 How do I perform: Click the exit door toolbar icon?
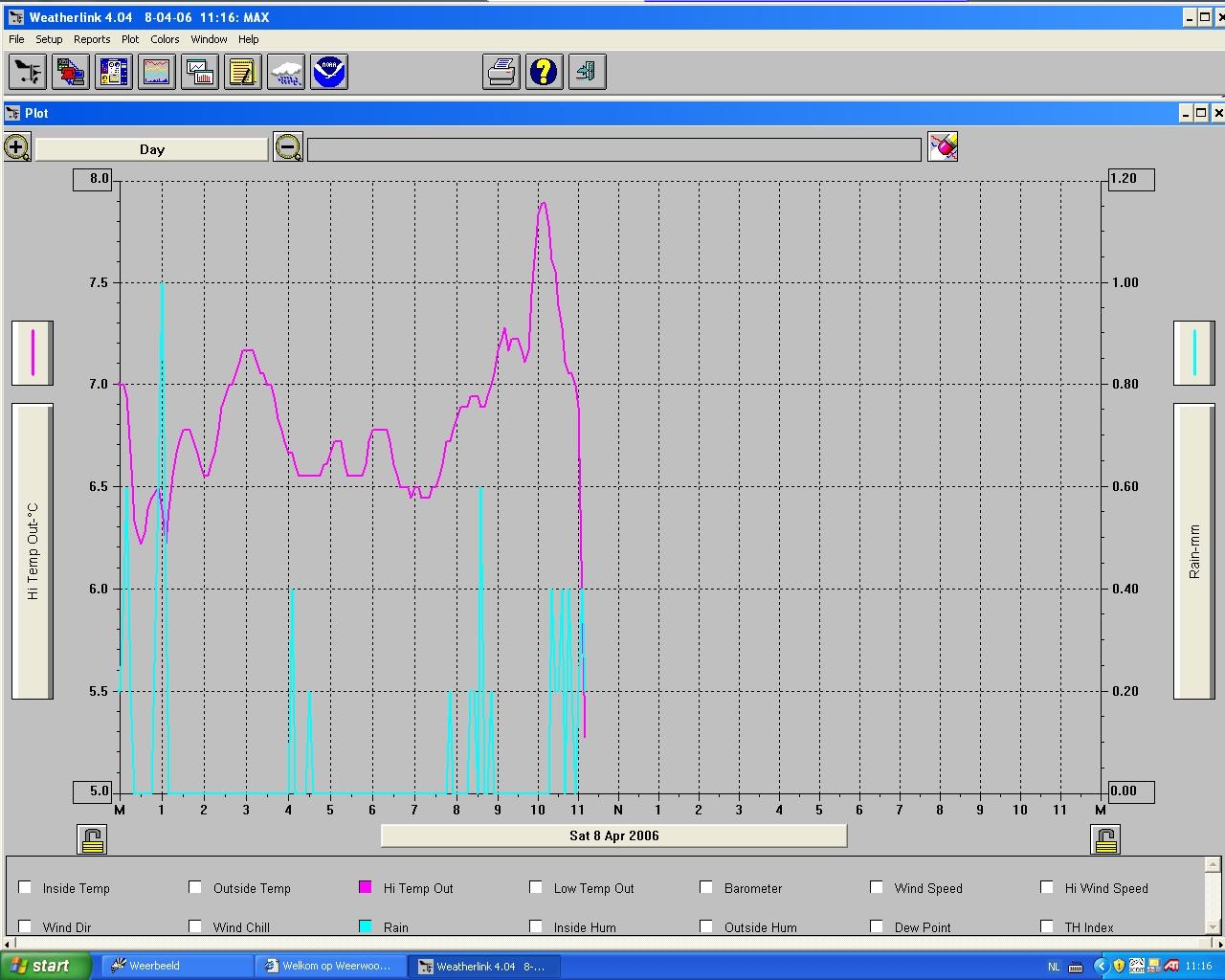(x=588, y=72)
